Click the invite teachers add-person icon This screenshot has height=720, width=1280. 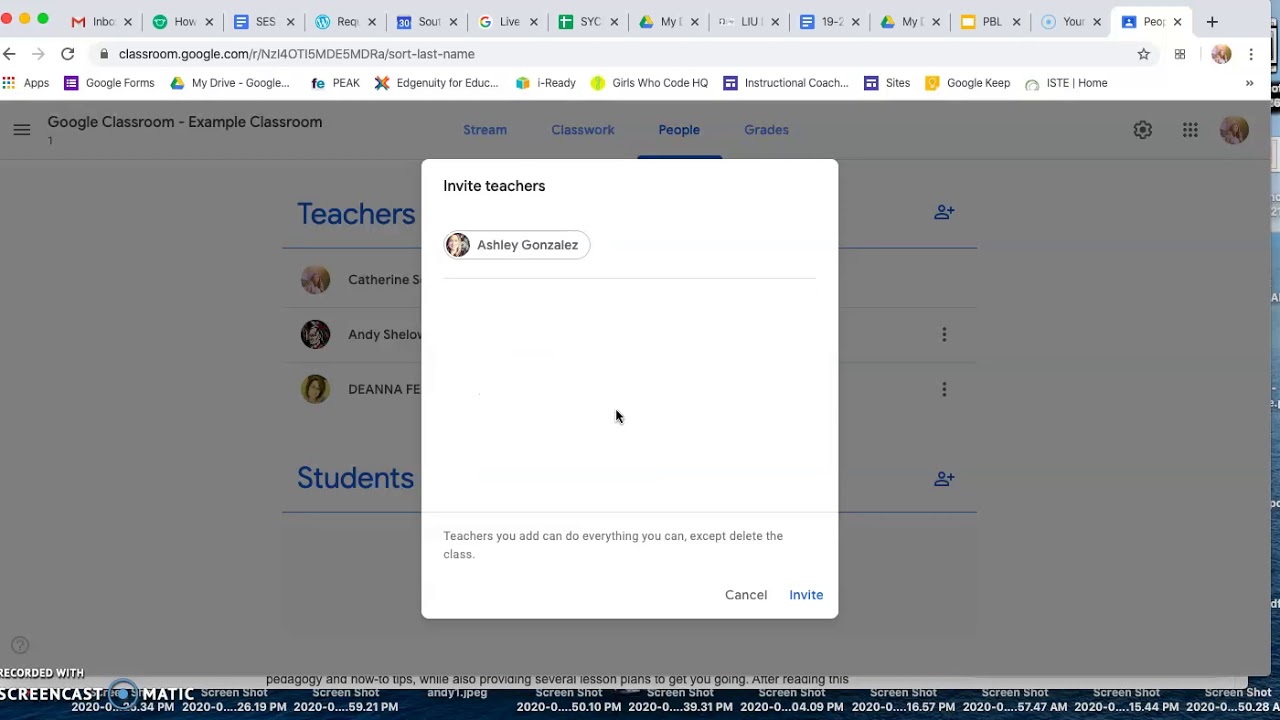[944, 212]
